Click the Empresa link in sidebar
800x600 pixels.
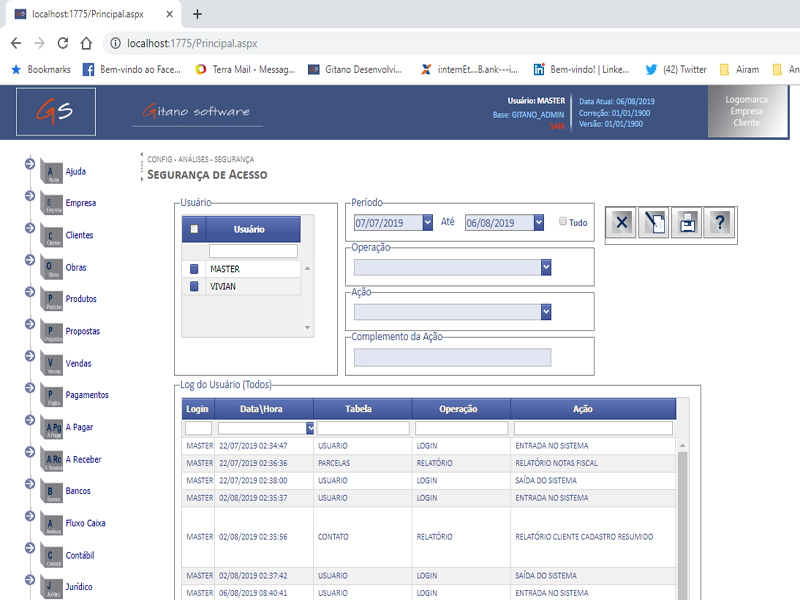tap(80, 203)
